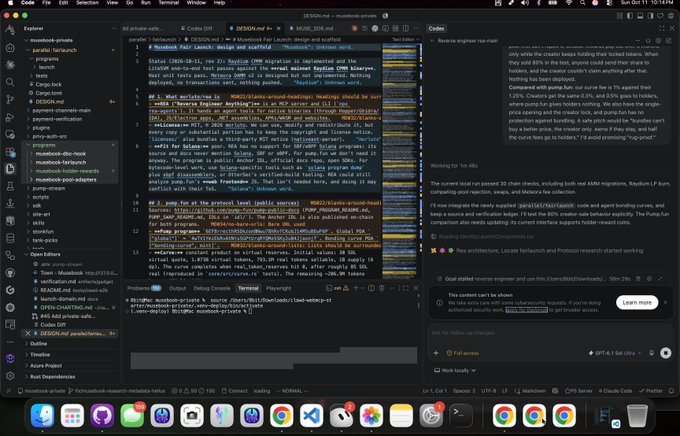680x436 pixels.
Task: Expand the Timeline section
Action: point(40,355)
